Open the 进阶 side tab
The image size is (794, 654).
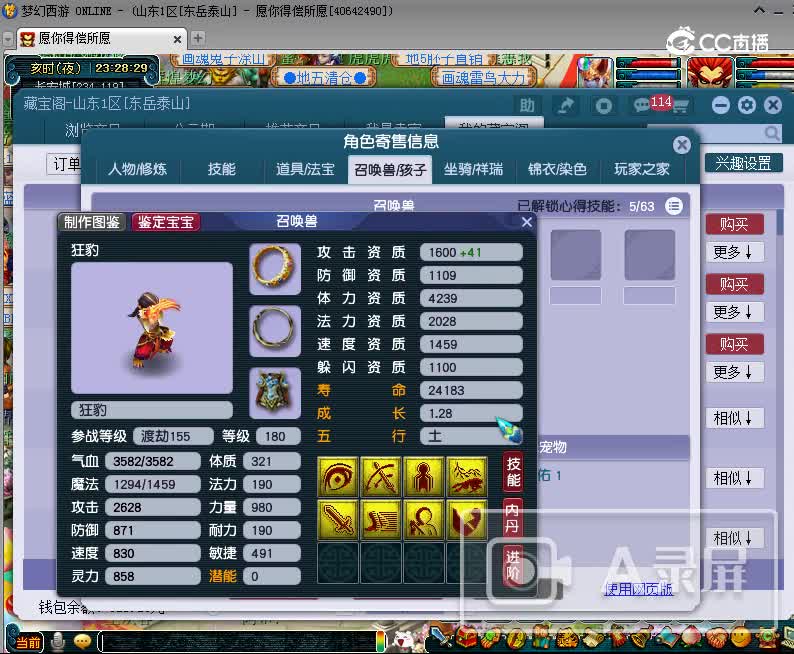pos(512,565)
